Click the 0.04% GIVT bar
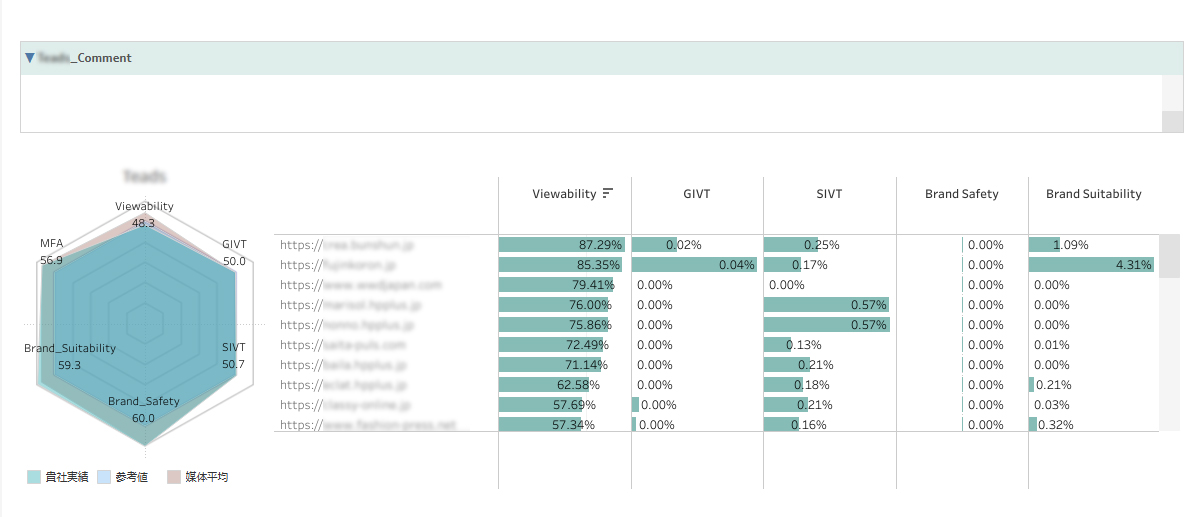Image resolution: width=1201 pixels, height=517 pixels. (694, 265)
